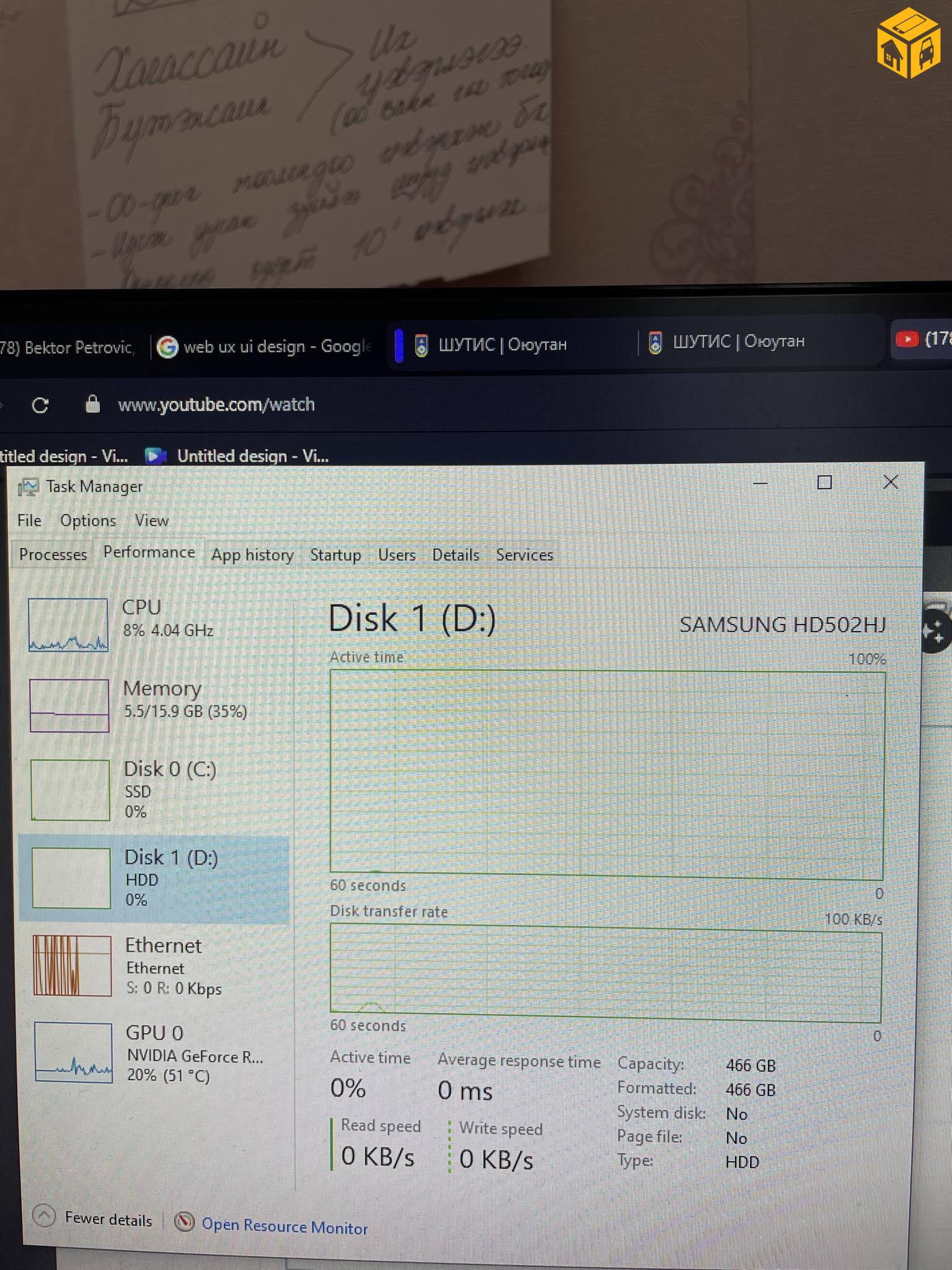This screenshot has height=1270, width=952.
Task: Click the padlock site security icon
Action: coord(92,404)
